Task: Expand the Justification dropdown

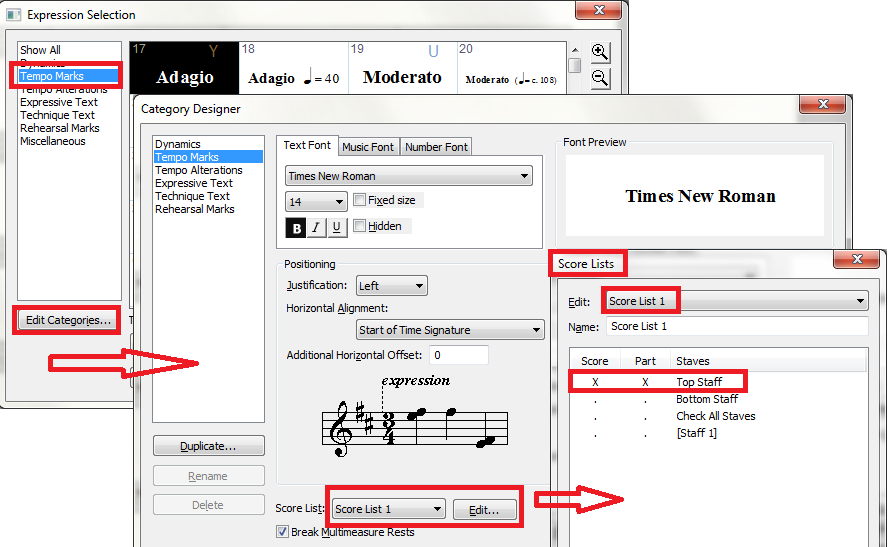Action: point(392,286)
